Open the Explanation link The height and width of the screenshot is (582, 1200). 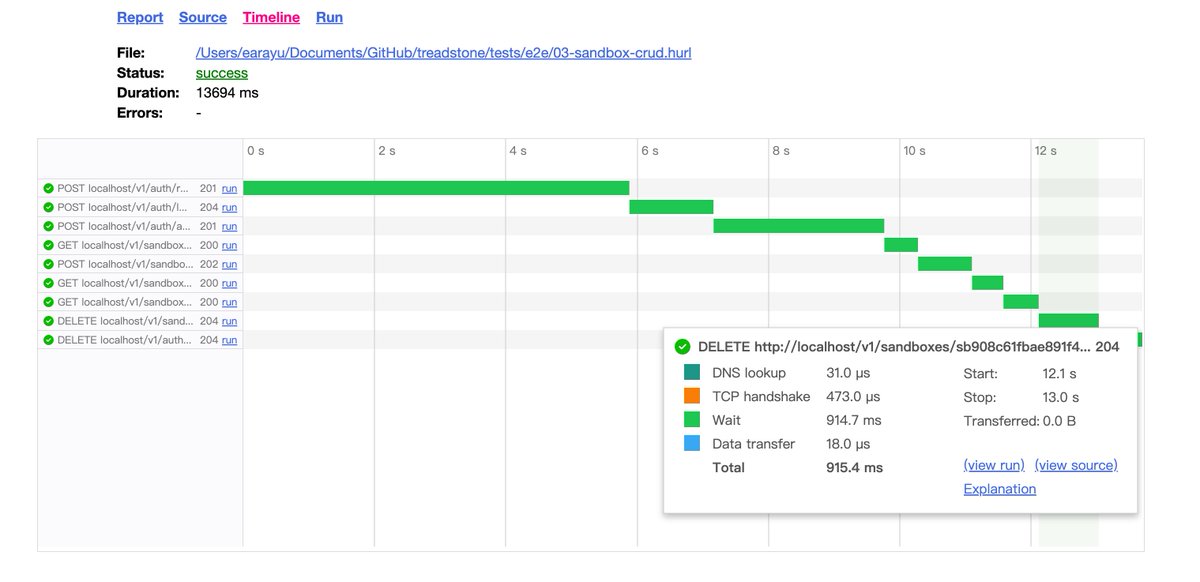click(x=1000, y=489)
